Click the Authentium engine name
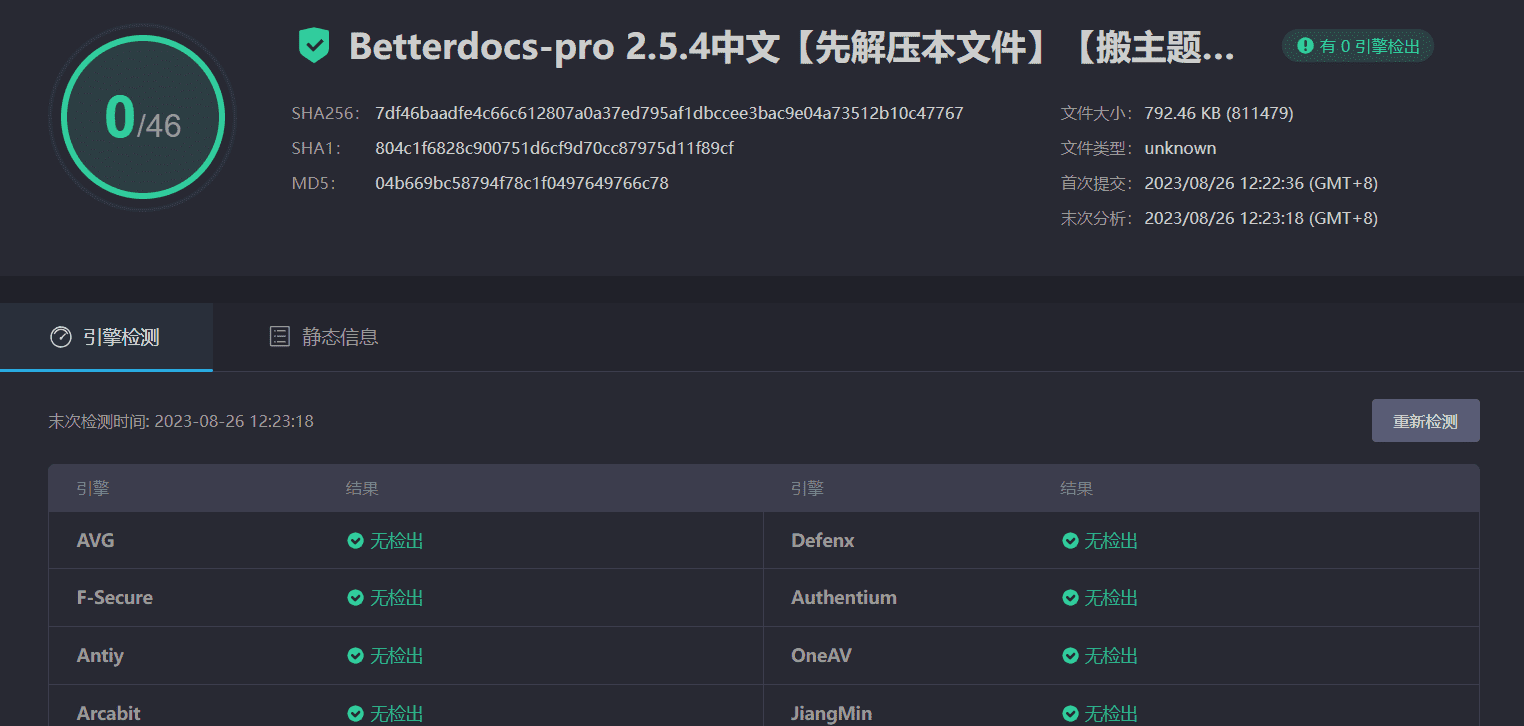The image size is (1524, 726). point(844,598)
